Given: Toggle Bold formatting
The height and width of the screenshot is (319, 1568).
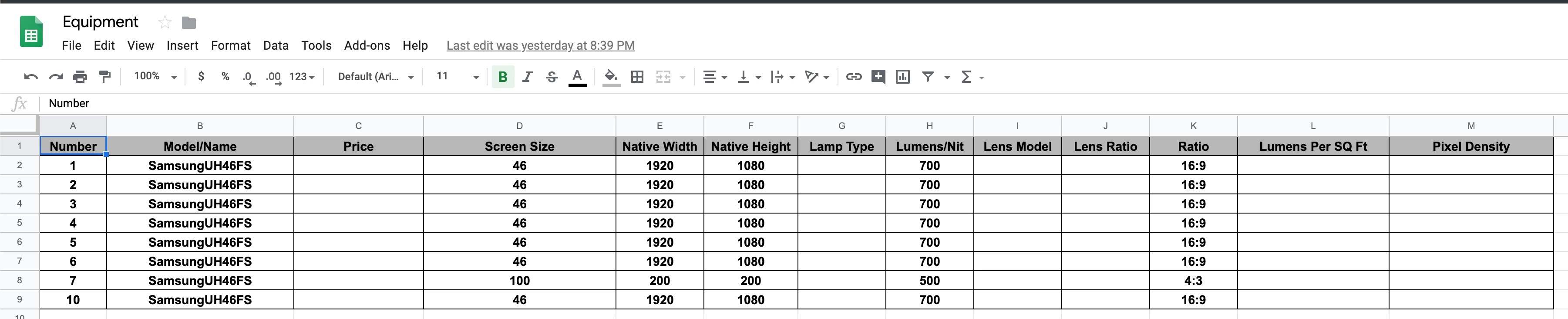Looking at the screenshot, I should pyautogui.click(x=503, y=77).
